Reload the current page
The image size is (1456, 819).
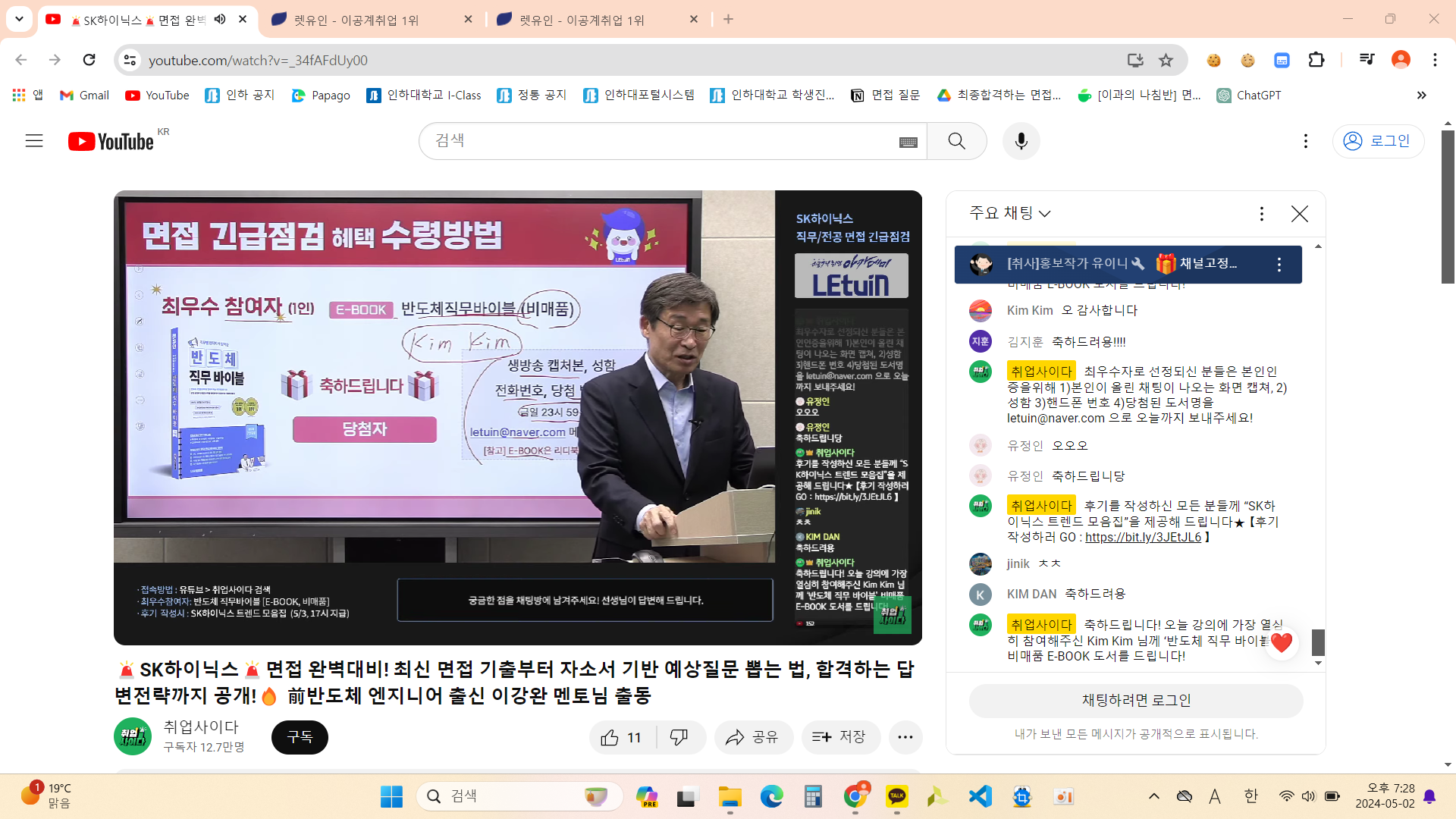(x=89, y=60)
